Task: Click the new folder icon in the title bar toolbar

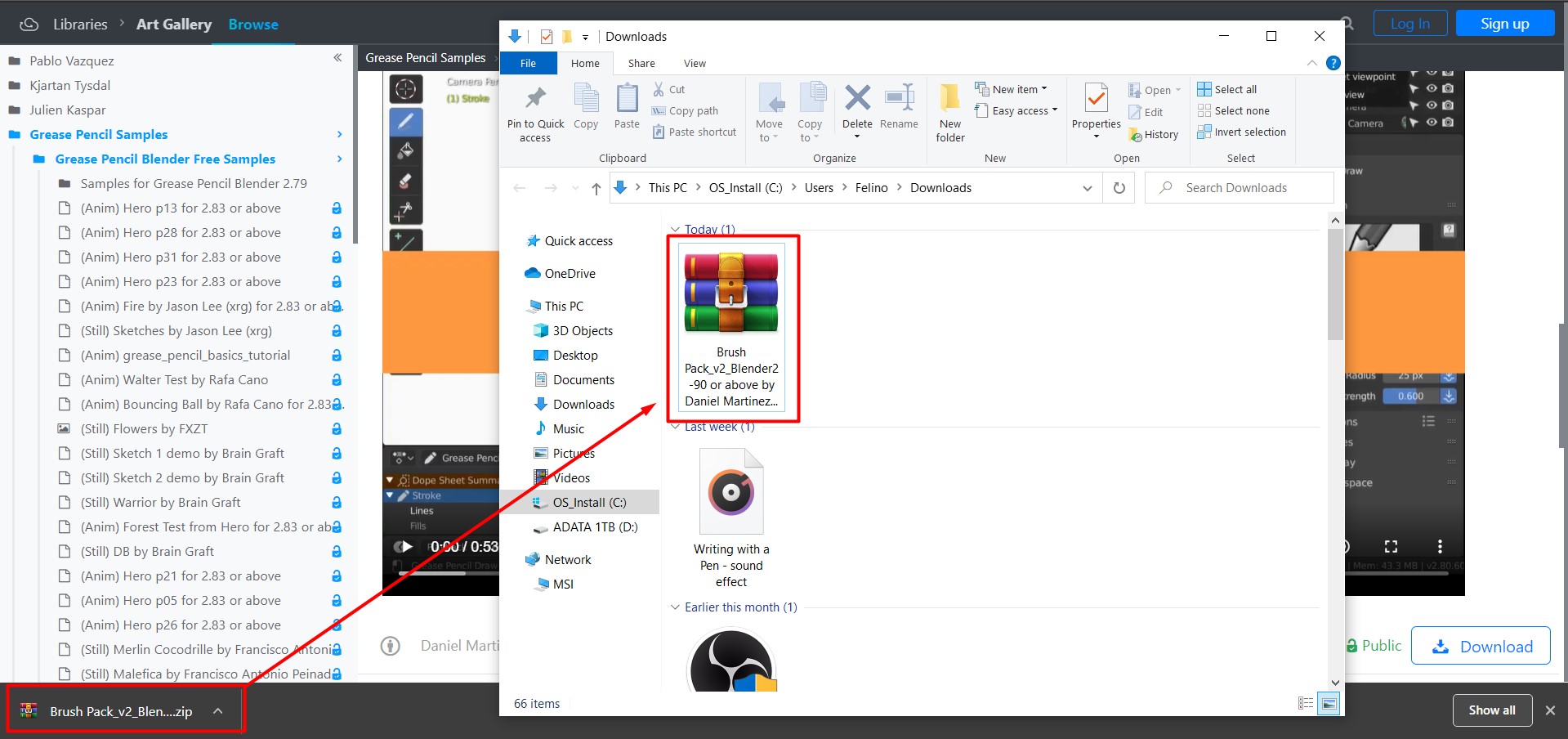Action: point(567,36)
